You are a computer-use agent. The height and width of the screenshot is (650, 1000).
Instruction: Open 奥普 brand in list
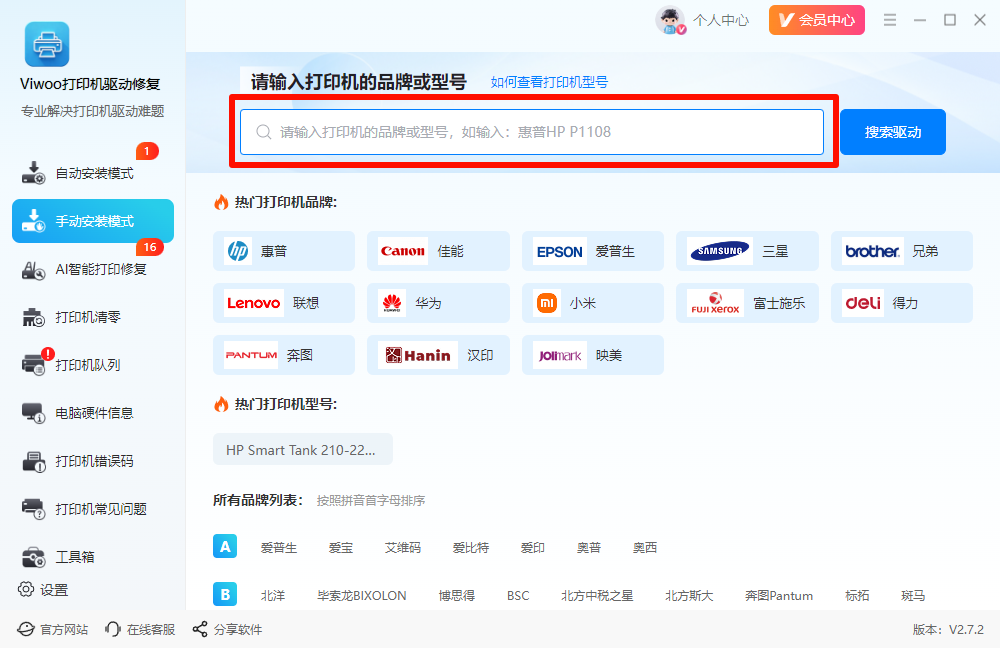click(589, 547)
